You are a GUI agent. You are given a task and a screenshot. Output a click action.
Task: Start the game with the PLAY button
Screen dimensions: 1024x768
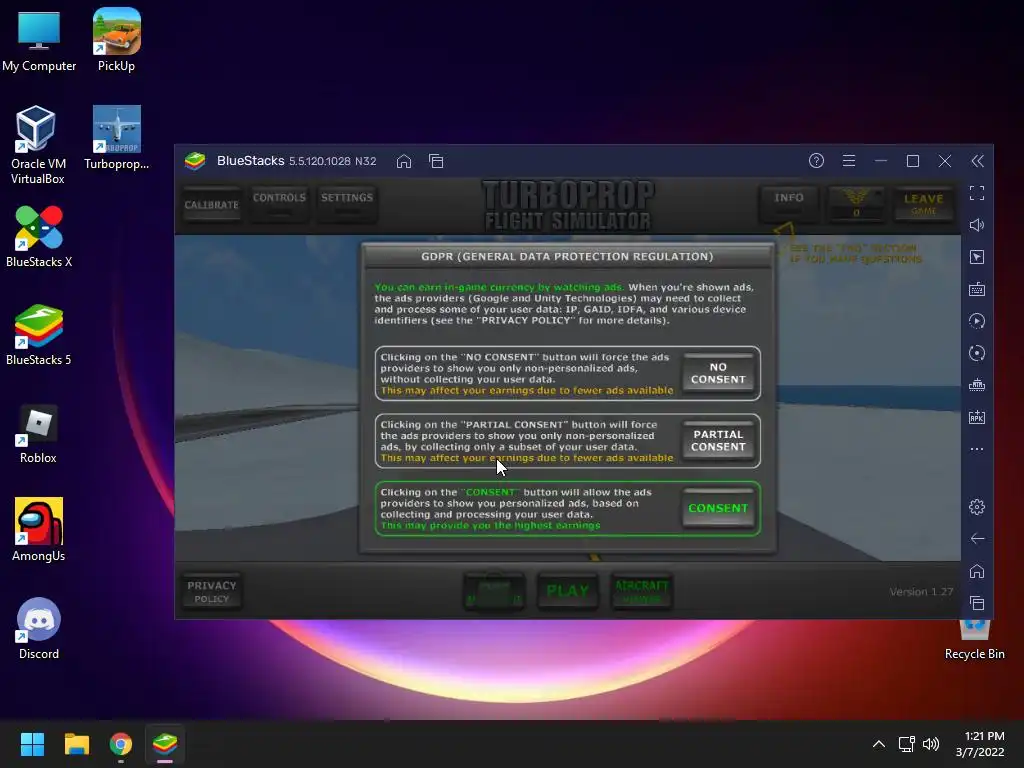tap(568, 591)
